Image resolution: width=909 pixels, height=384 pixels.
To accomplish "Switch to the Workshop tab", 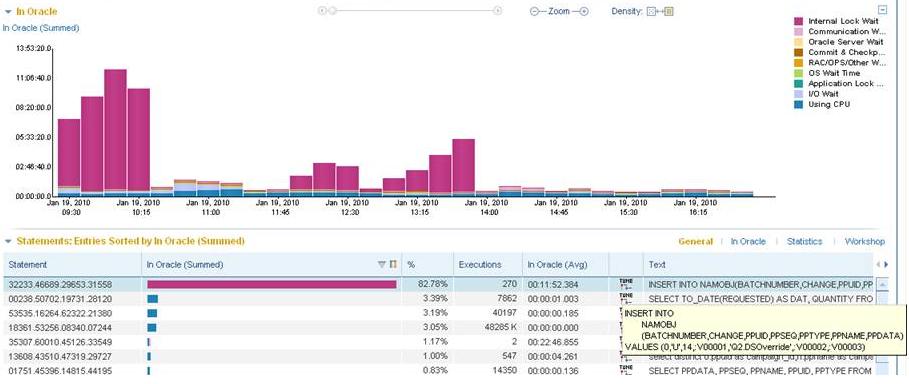I will pyautogui.click(x=864, y=241).
